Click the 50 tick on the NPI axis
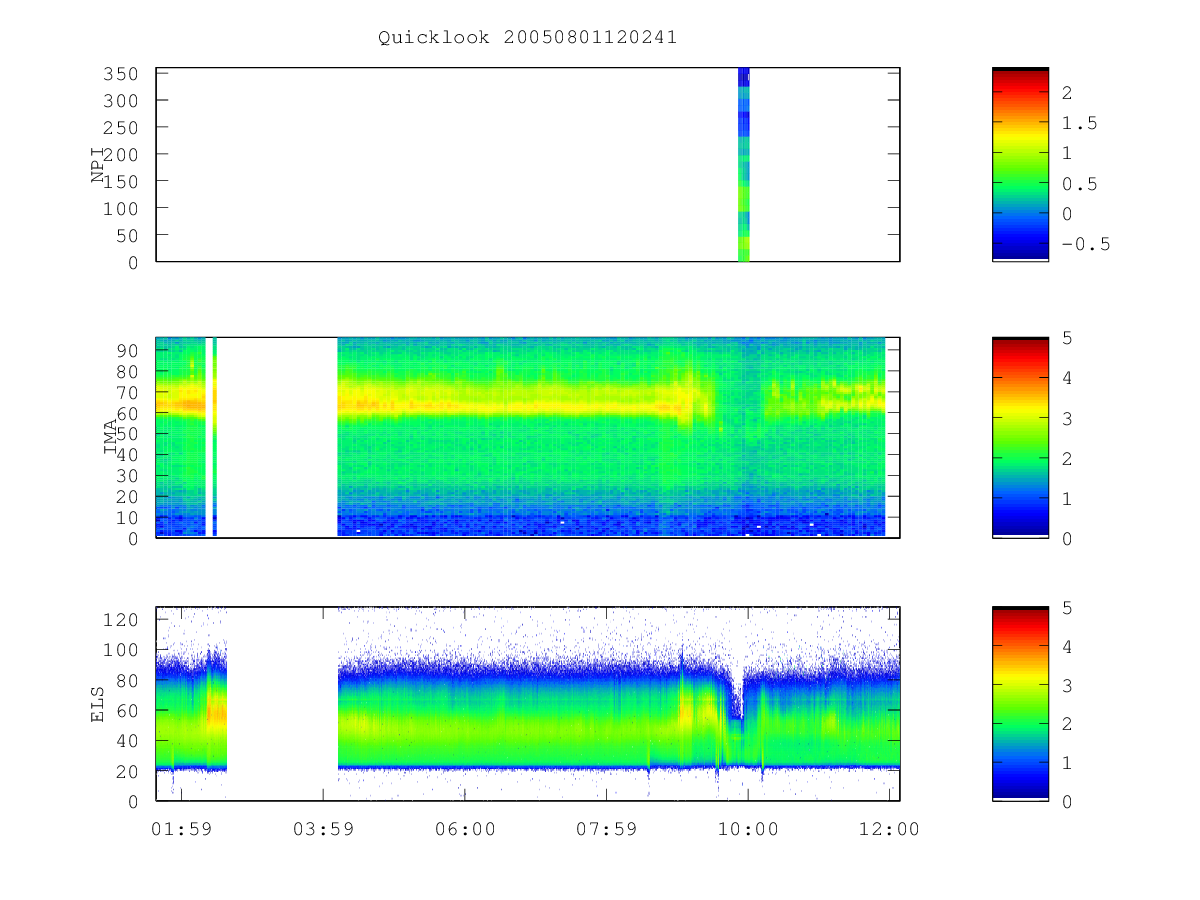Image resolution: width=1200 pixels, height=900 pixels. [128, 235]
